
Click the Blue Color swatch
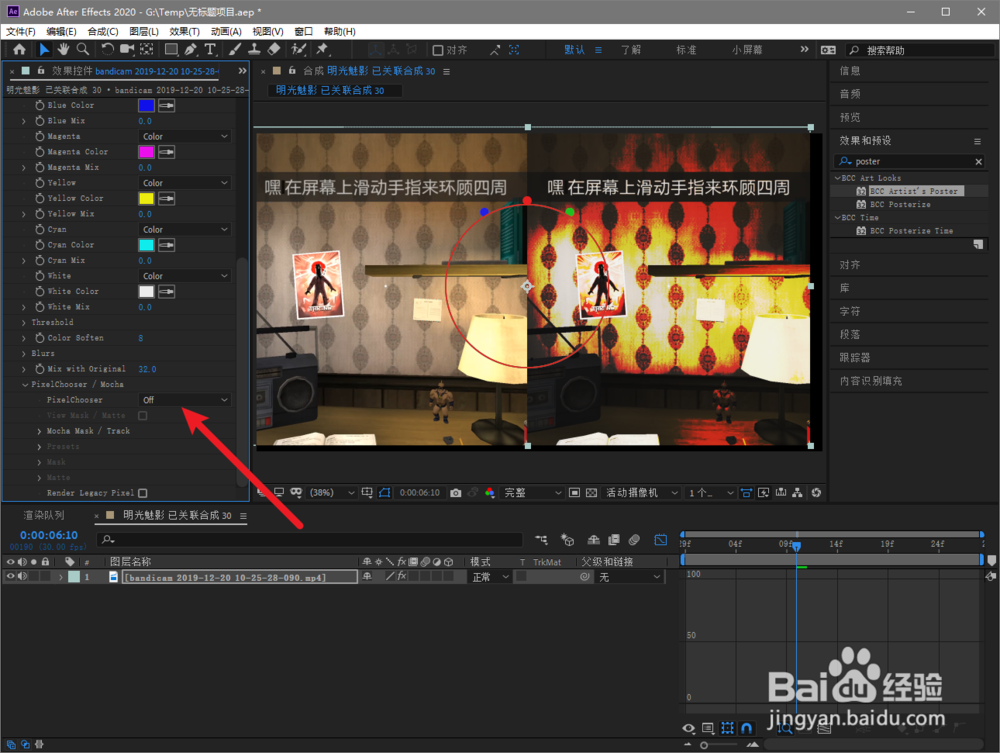146,106
